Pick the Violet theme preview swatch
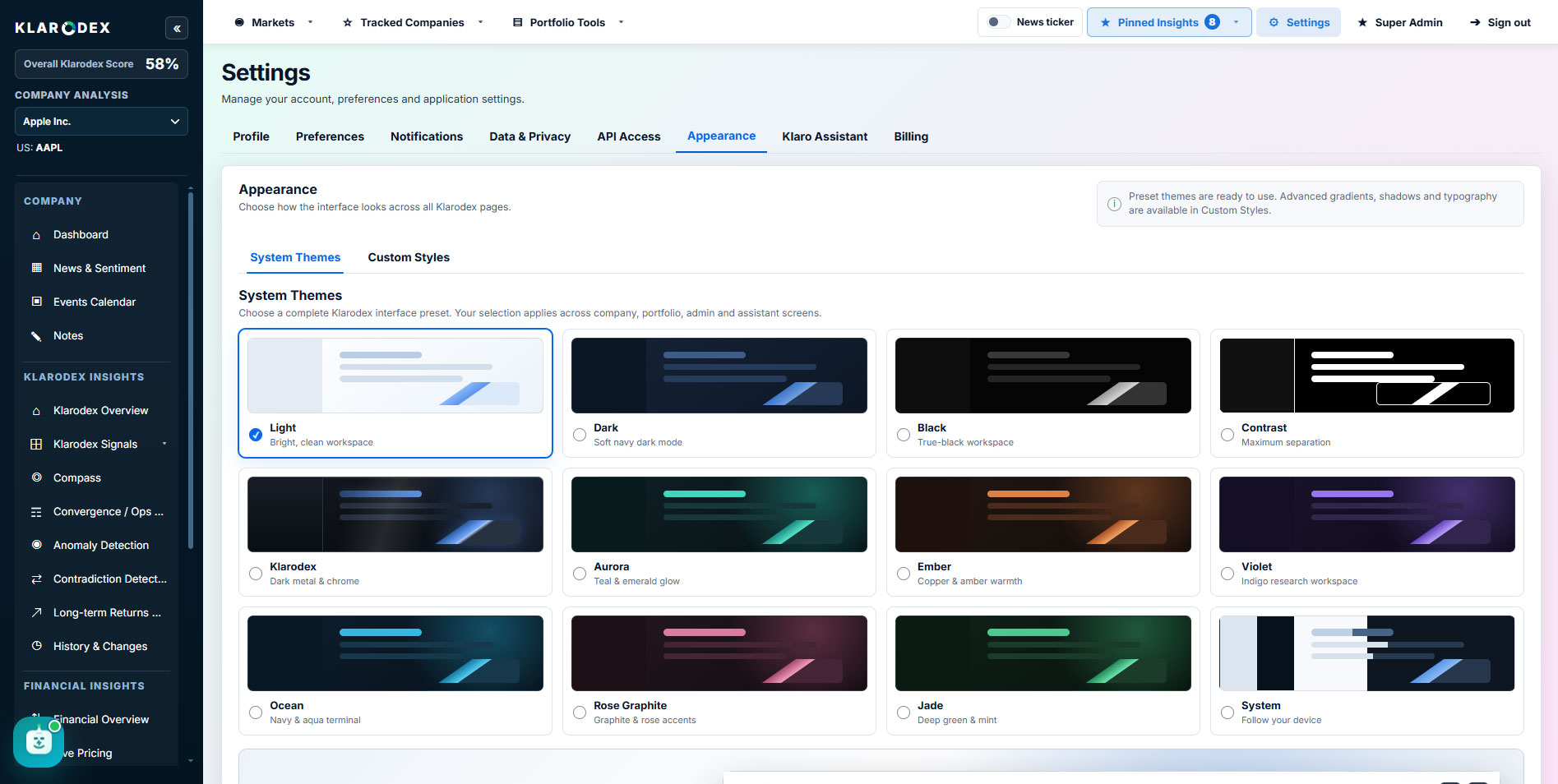 coord(1367,514)
